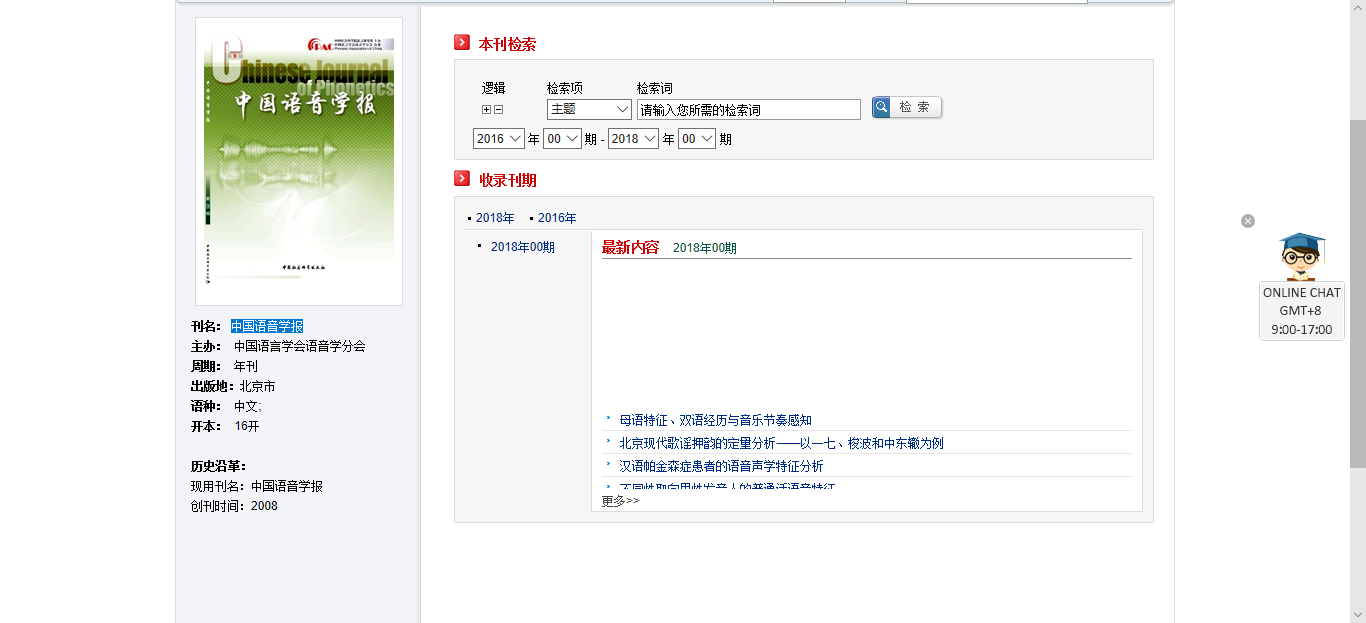The width and height of the screenshot is (1366, 623).
Task: Open the ONLINE CHAT mascot assistant
Action: coord(1301,257)
